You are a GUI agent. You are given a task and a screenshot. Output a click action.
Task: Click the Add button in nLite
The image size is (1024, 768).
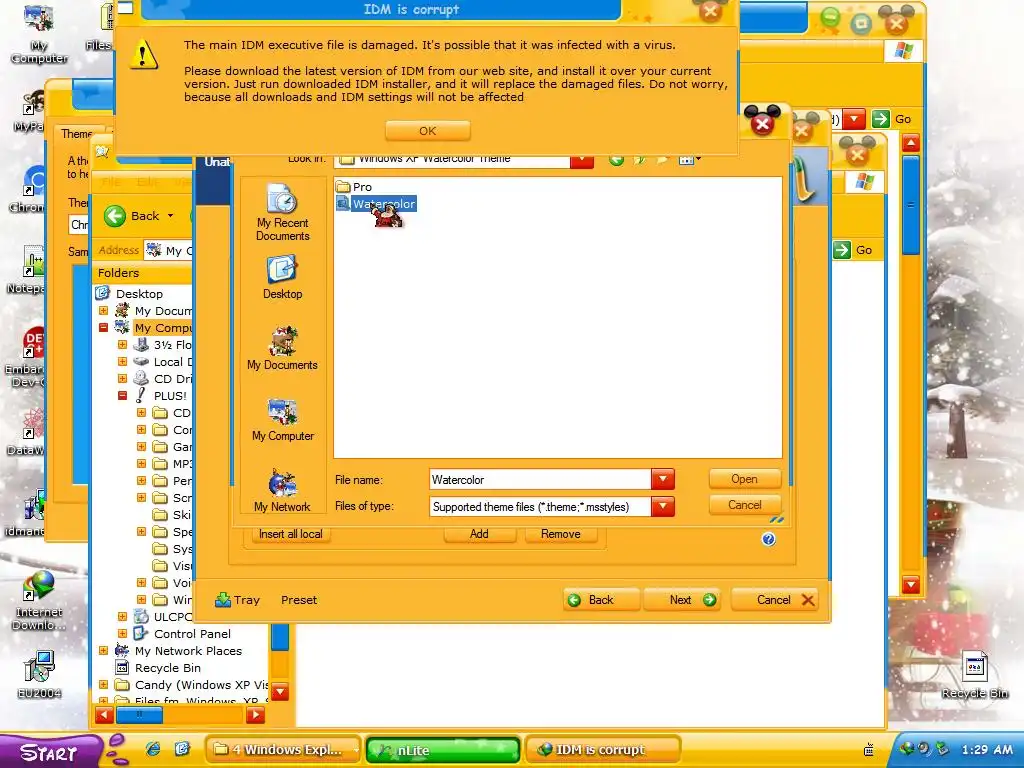(479, 534)
